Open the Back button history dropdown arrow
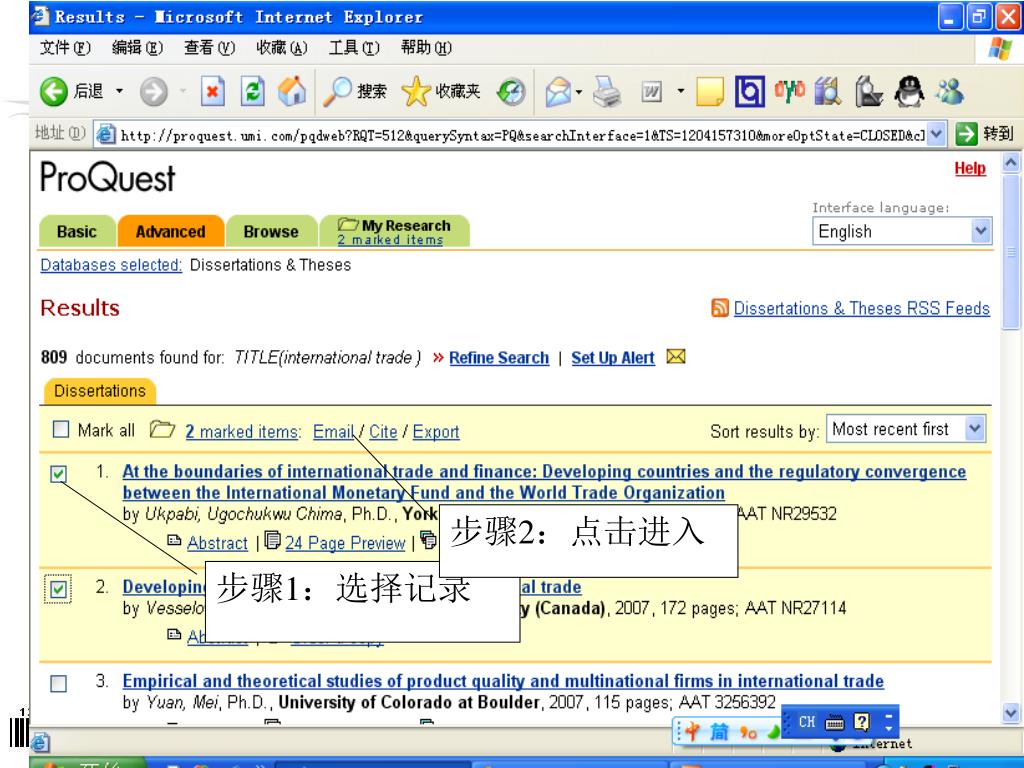 click(120, 91)
